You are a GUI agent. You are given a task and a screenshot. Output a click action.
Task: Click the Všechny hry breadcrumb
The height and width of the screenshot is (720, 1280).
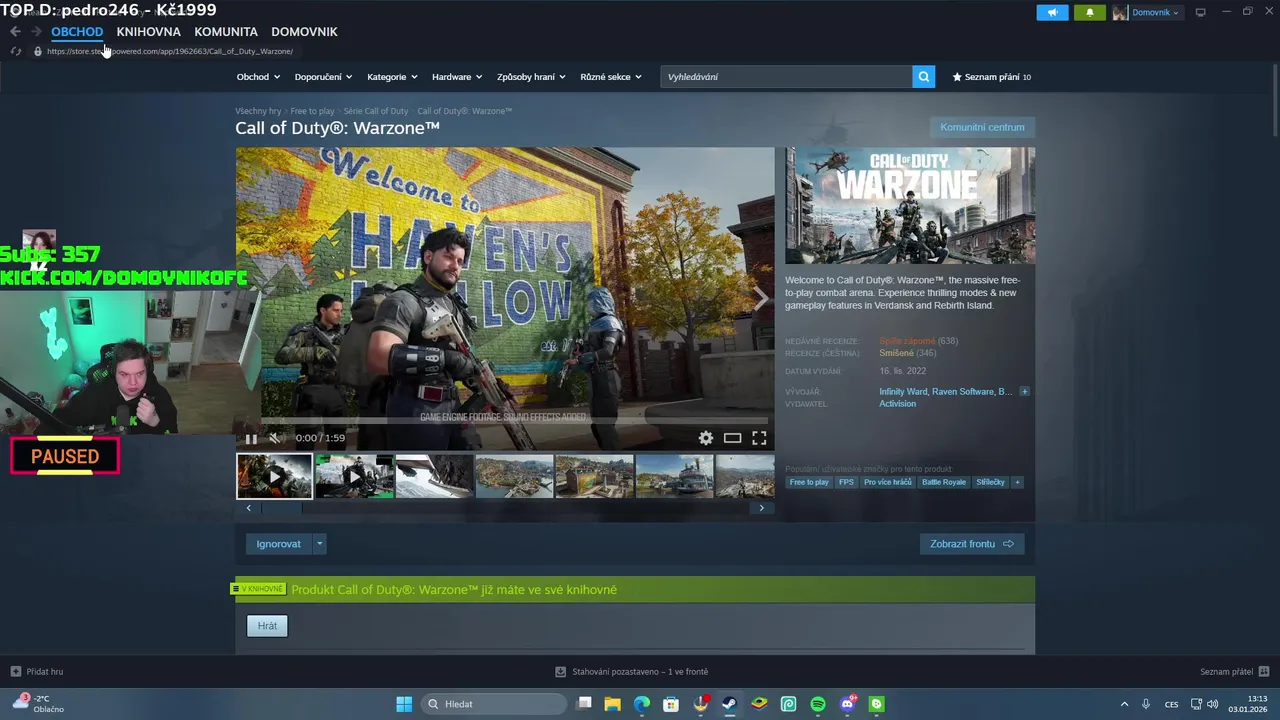point(258,111)
